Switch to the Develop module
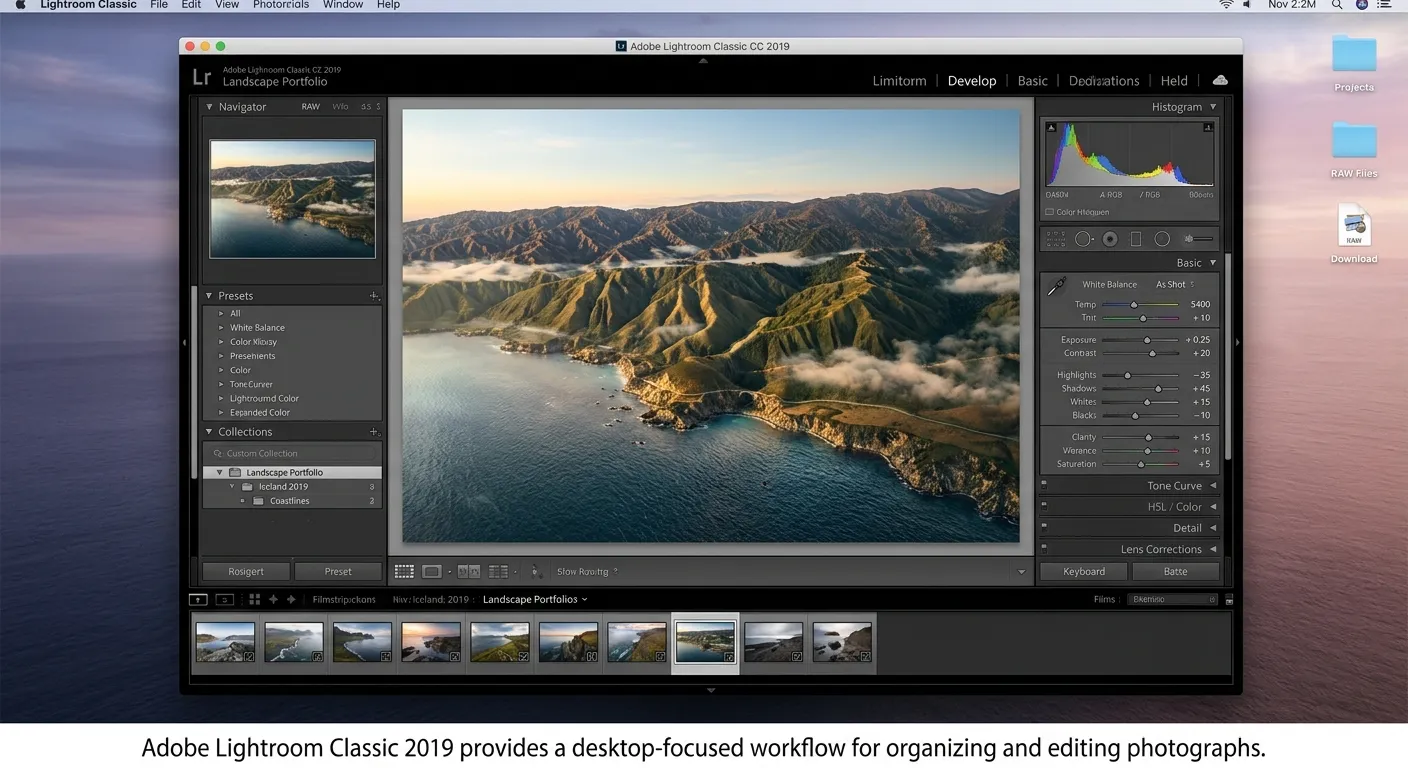Screen dimensions: 1408x768 [972, 81]
